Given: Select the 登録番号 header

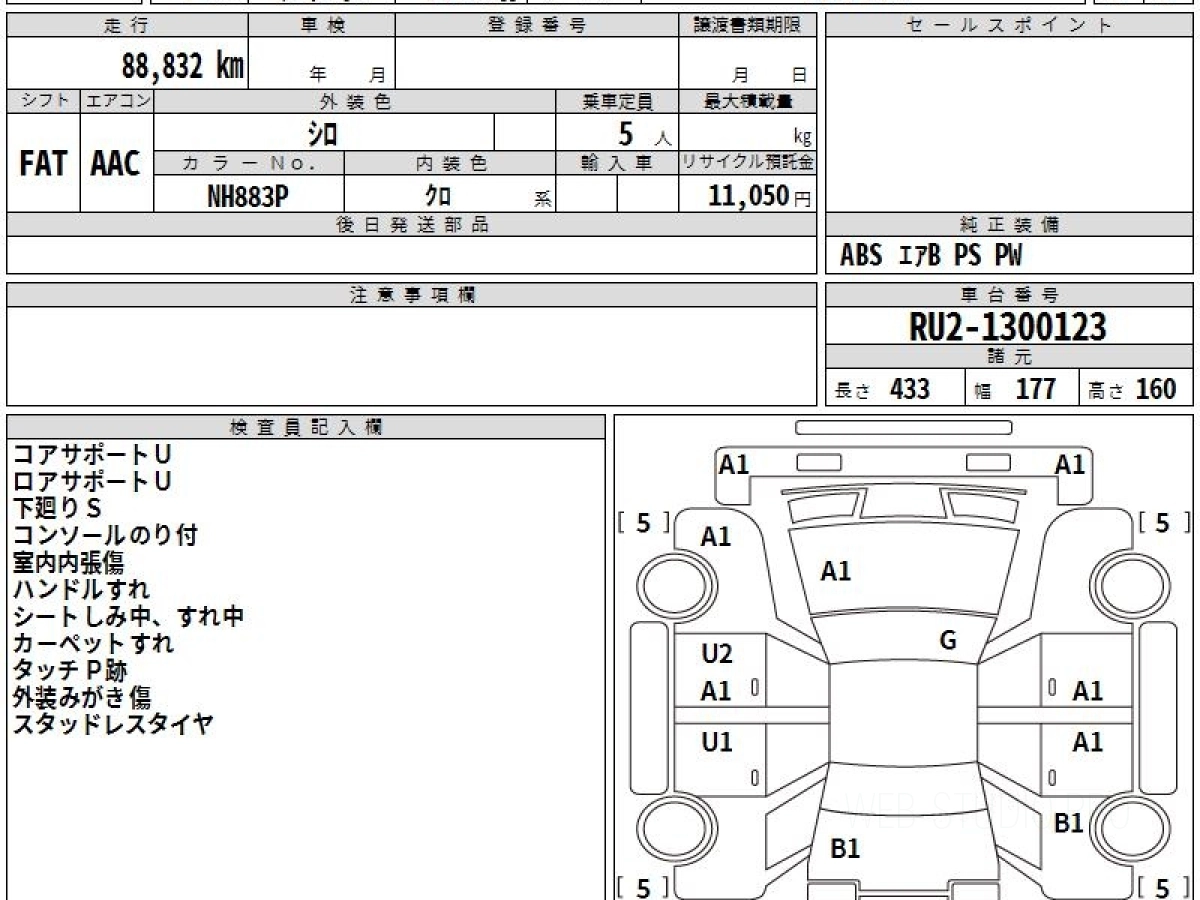Looking at the screenshot, I should (x=537, y=26).
